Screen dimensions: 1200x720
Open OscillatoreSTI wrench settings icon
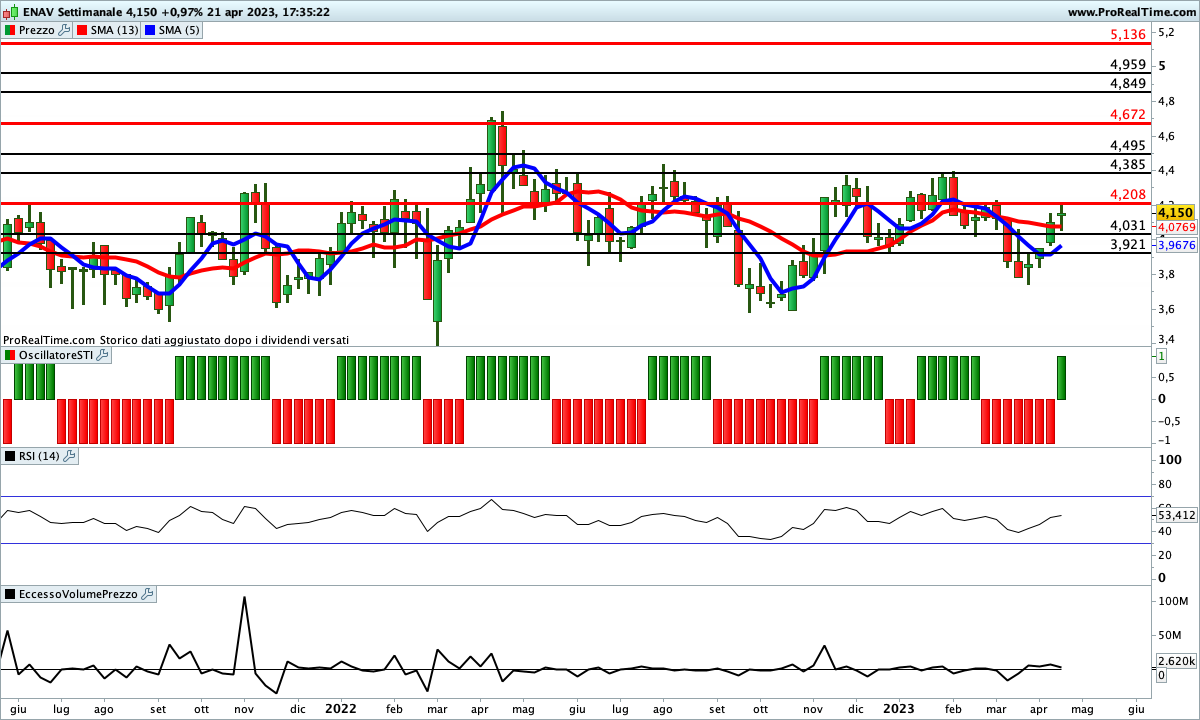[101, 355]
